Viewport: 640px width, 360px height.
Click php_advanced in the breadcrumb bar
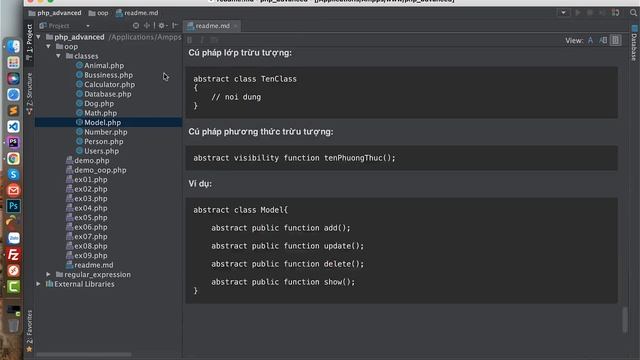pos(55,13)
